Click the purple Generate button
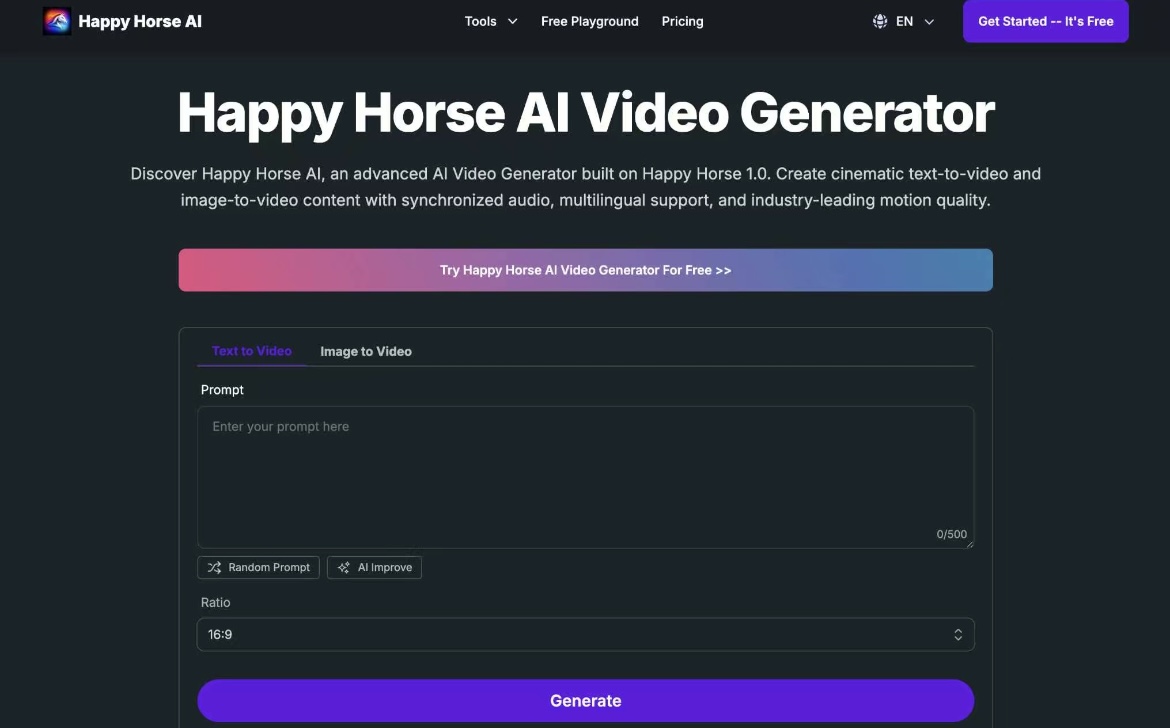This screenshot has height=728, width=1170. coord(586,700)
